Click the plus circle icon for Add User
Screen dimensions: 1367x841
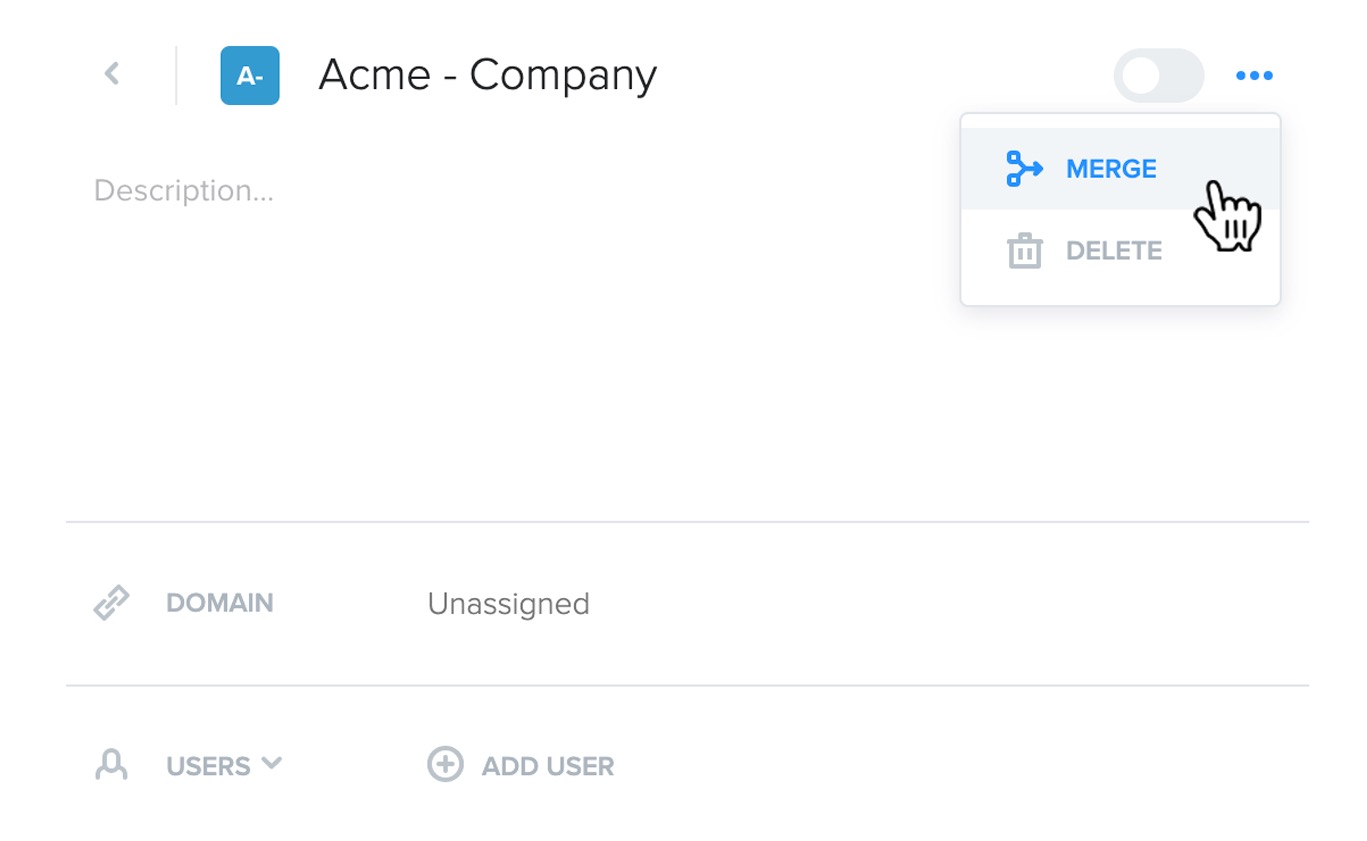point(445,765)
